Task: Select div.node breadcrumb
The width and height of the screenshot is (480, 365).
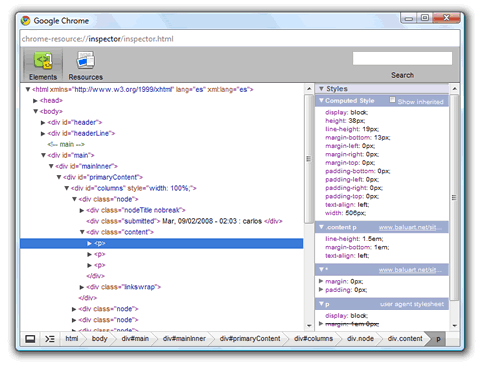Action: click(360, 338)
